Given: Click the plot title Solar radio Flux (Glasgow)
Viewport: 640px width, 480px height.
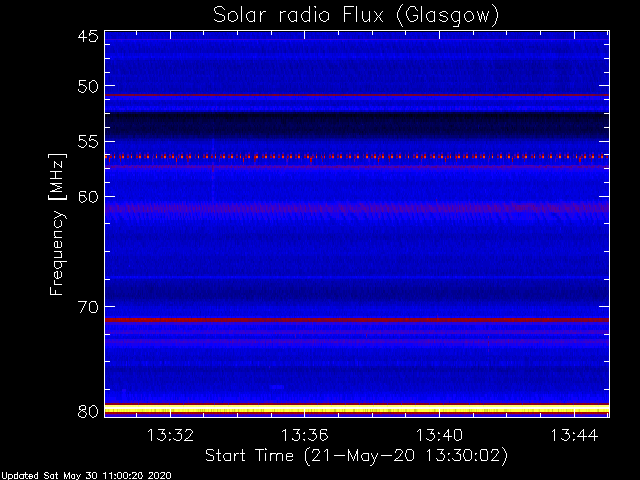Looking at the screenshot, I should click(356, 16).
